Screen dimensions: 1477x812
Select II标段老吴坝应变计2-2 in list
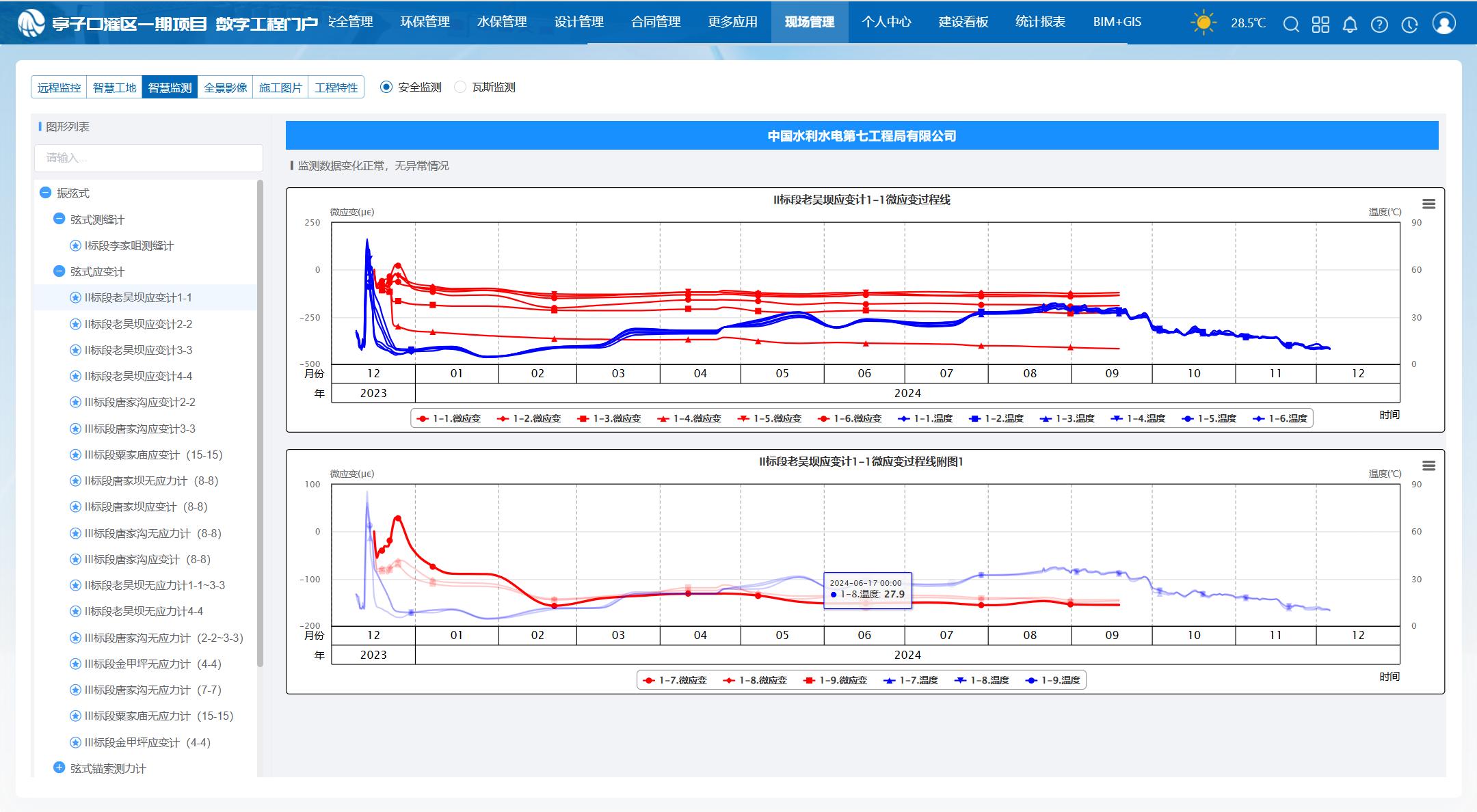[138, 324]
